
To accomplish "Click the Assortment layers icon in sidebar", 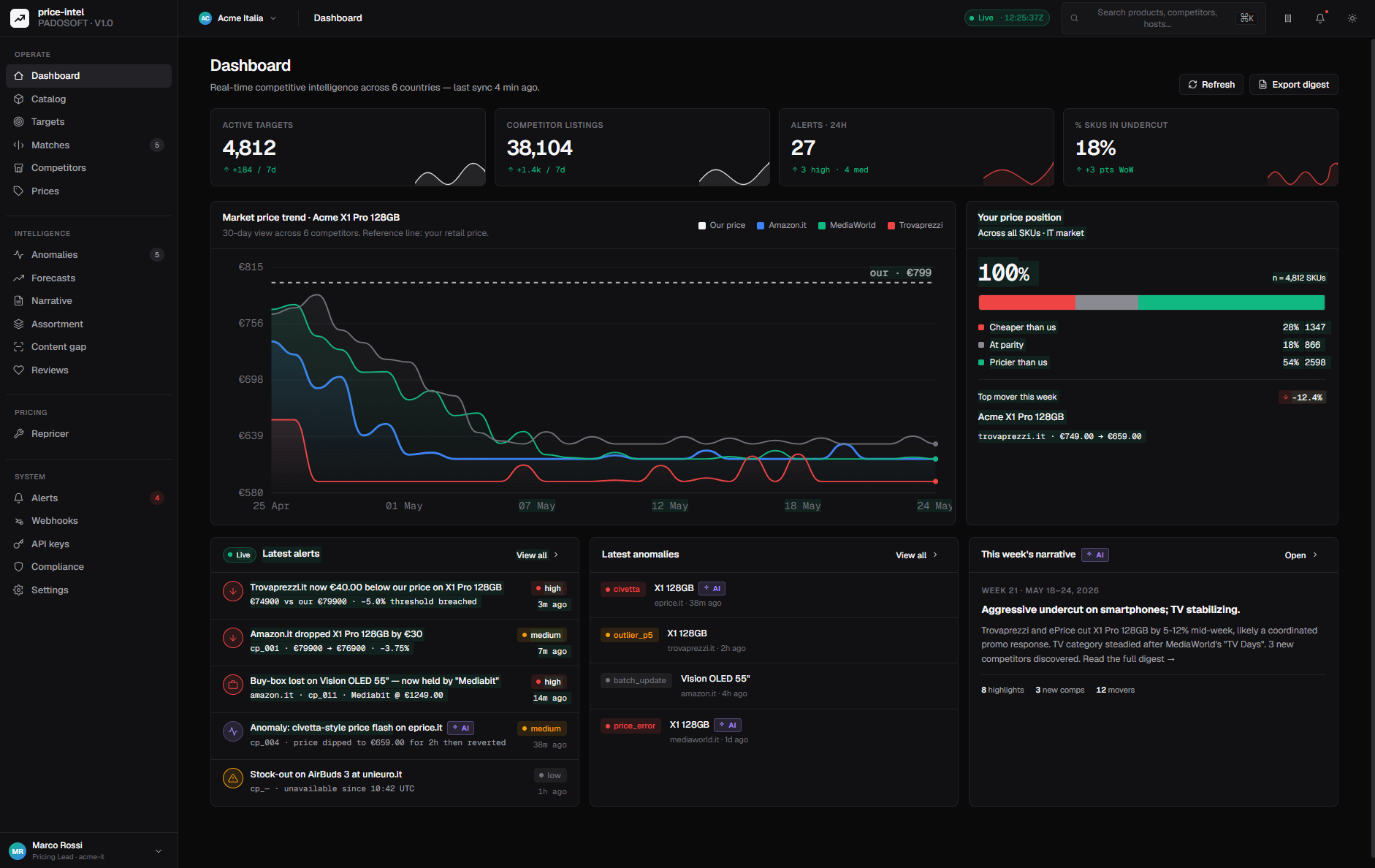I will 19,324.
